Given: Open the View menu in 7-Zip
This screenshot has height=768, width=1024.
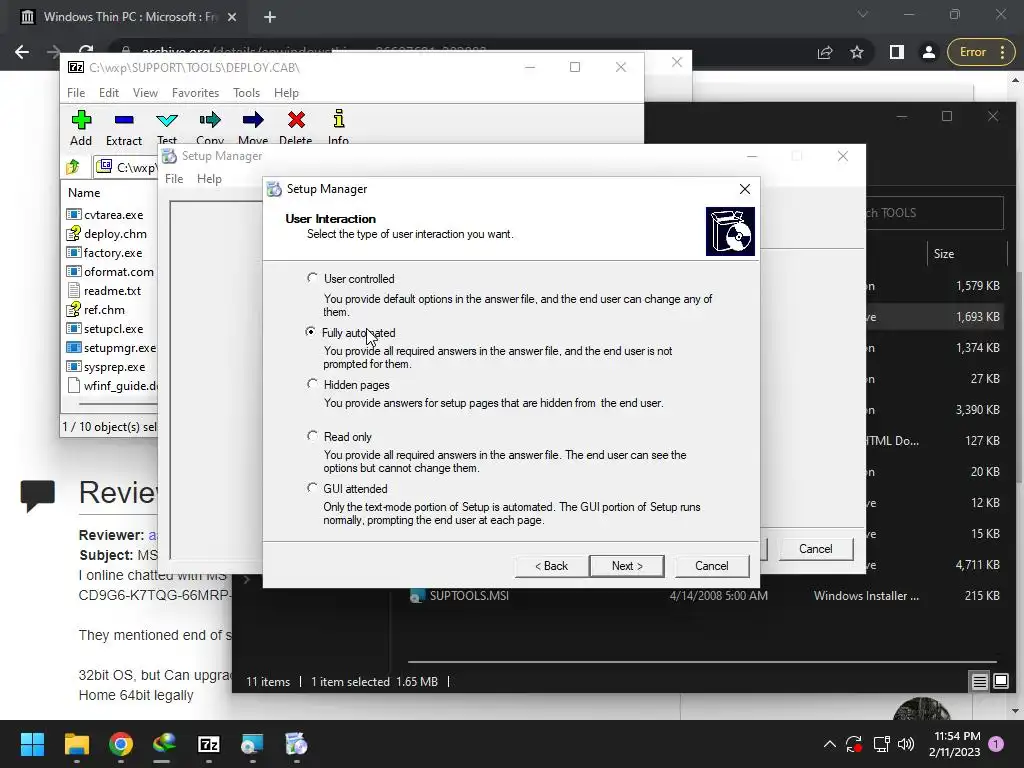Looking at the screenshot, I should point(145,93).
